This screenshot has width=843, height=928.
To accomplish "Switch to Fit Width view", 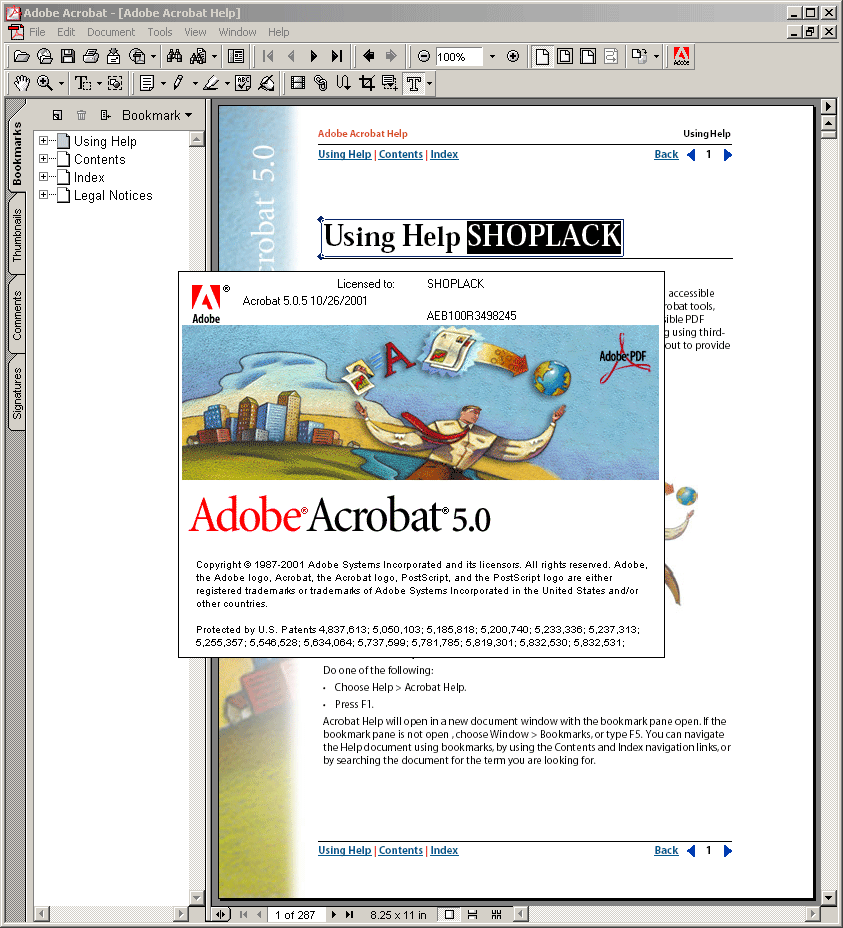I will [588, 56].
